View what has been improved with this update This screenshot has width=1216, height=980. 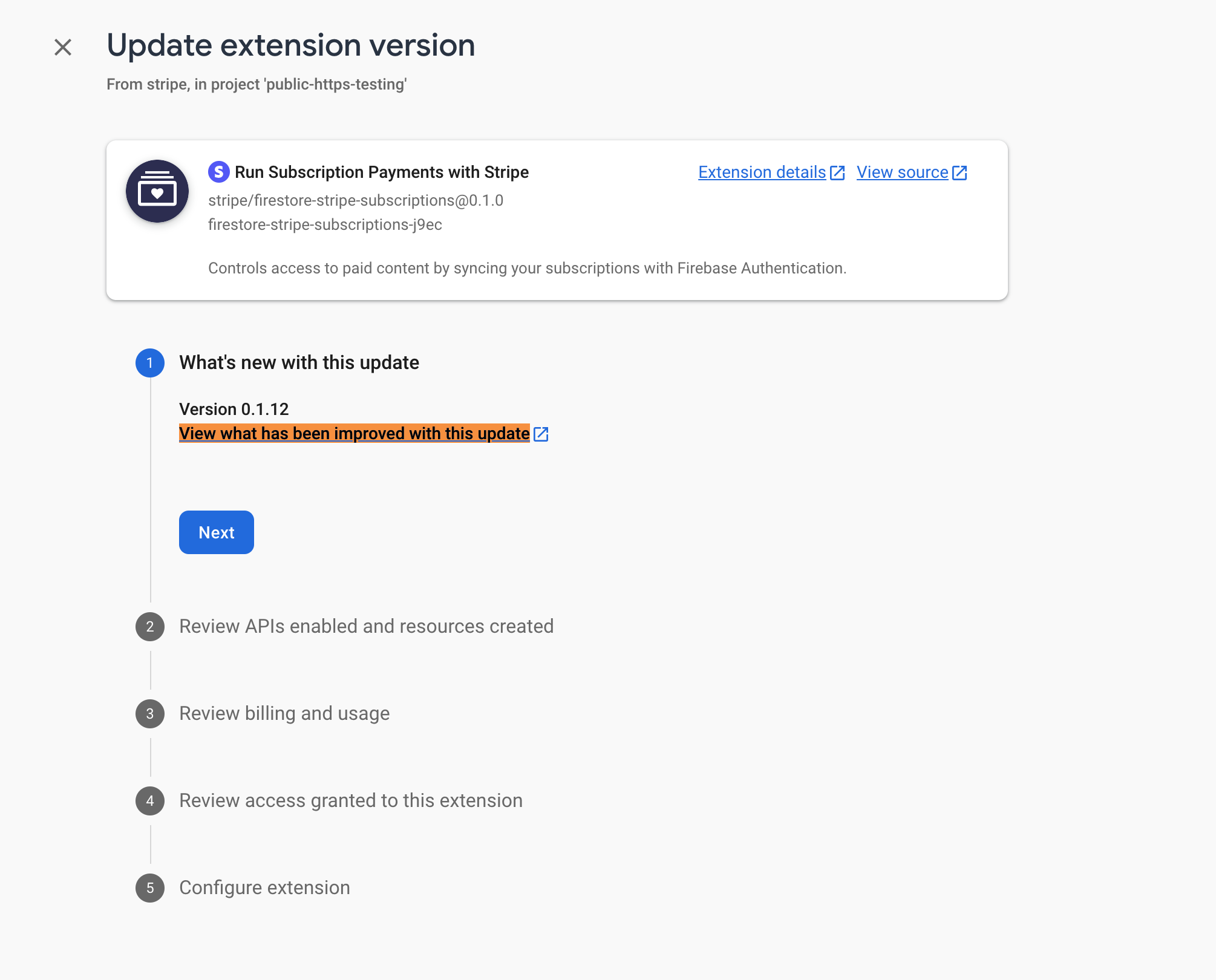354,433
